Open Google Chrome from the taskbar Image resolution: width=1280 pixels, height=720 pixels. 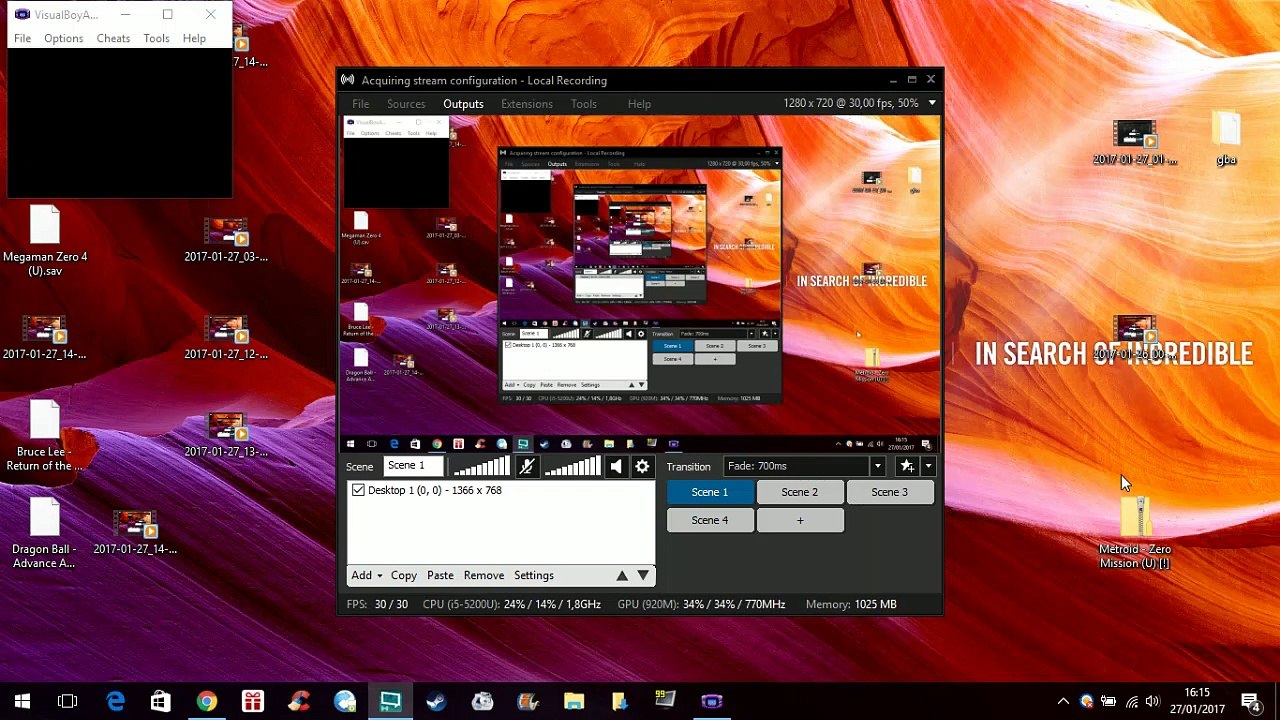click(x=206, y=701)
